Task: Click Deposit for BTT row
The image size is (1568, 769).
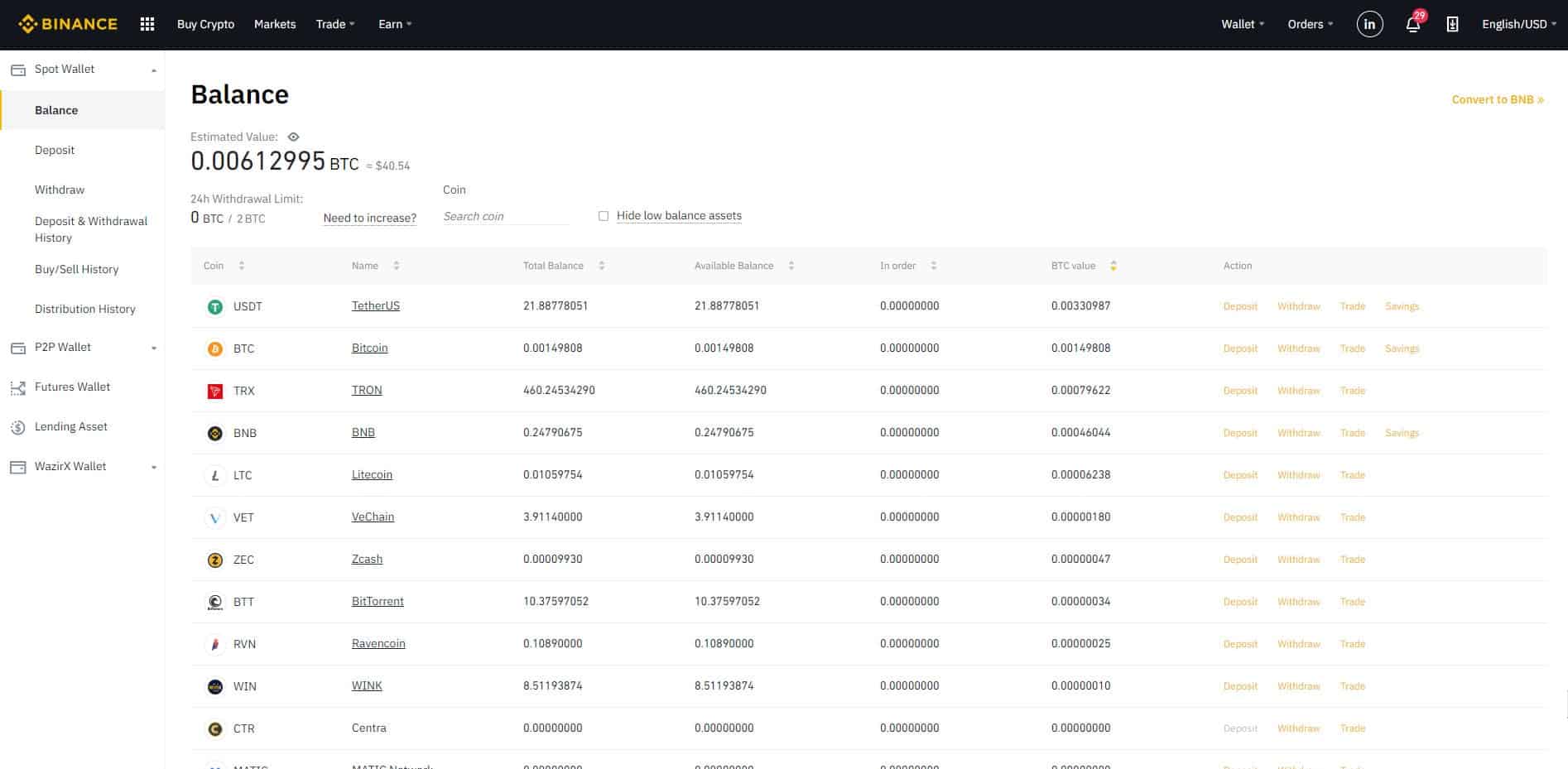Action: tap(1240, 602)
